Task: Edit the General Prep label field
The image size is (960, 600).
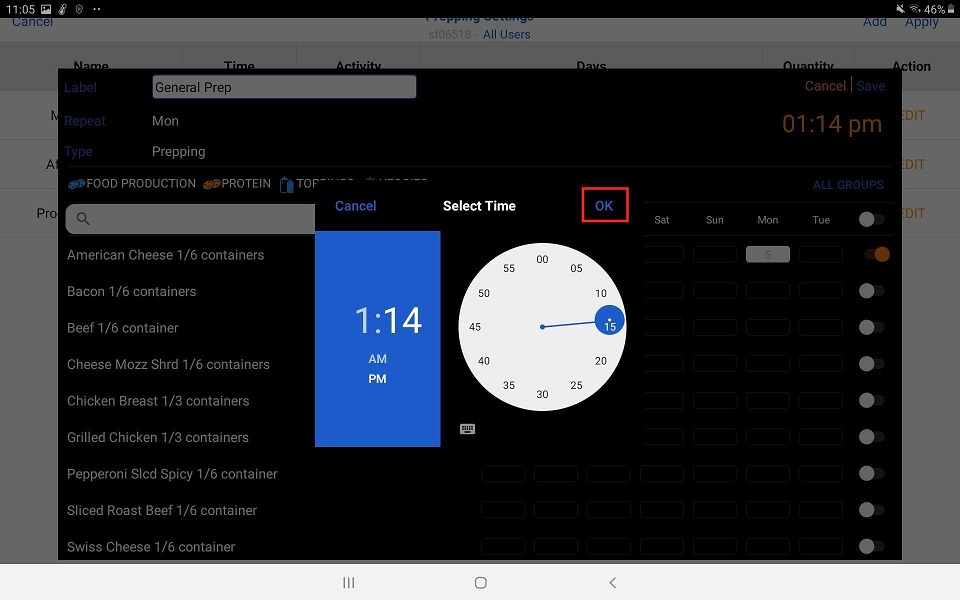Action: [x=284, y=87]
